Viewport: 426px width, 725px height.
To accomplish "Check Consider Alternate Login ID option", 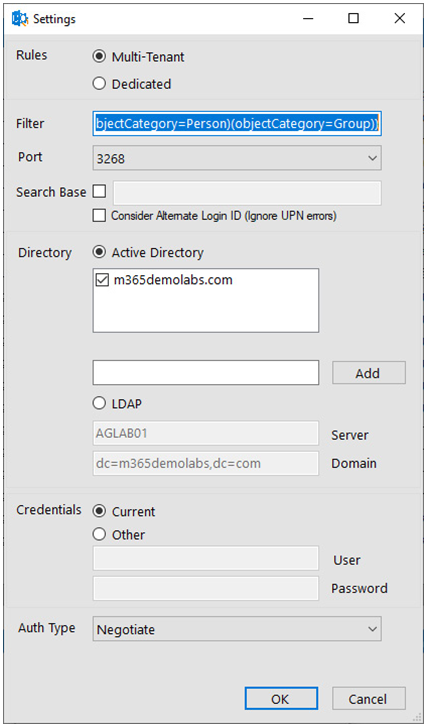I will 99,216.
